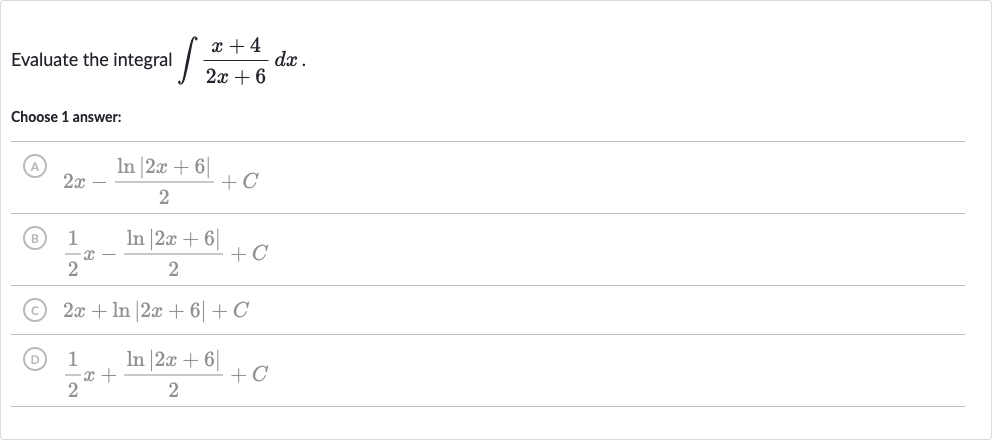Image resolution: width=992 pixels, height=440 pixels.
Task: Select the circle icon labeled D
Action: pos(36,360)
